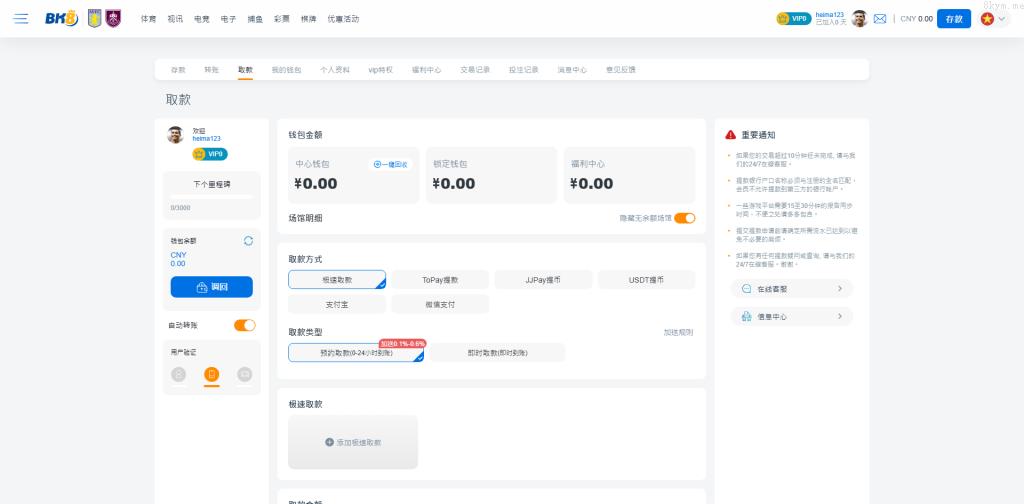1024x504 pixels.
Task: Open the mail envelope icon in header
Action: click(880, 19)
